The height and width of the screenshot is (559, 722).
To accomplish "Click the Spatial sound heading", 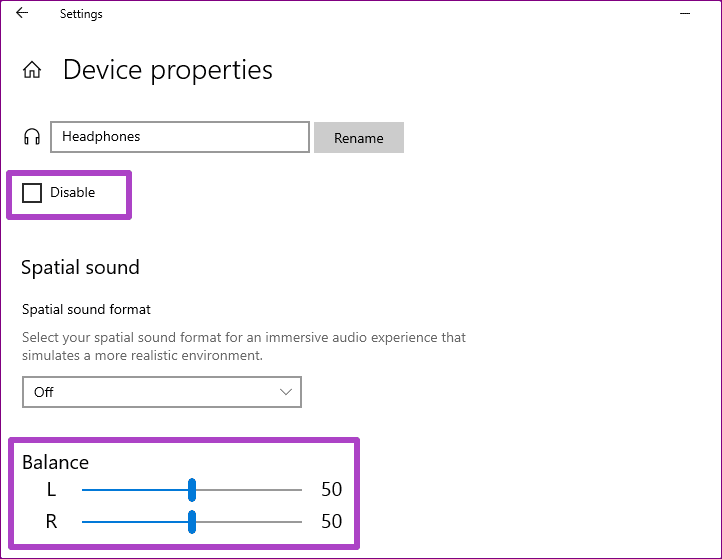I will (80, 267).
